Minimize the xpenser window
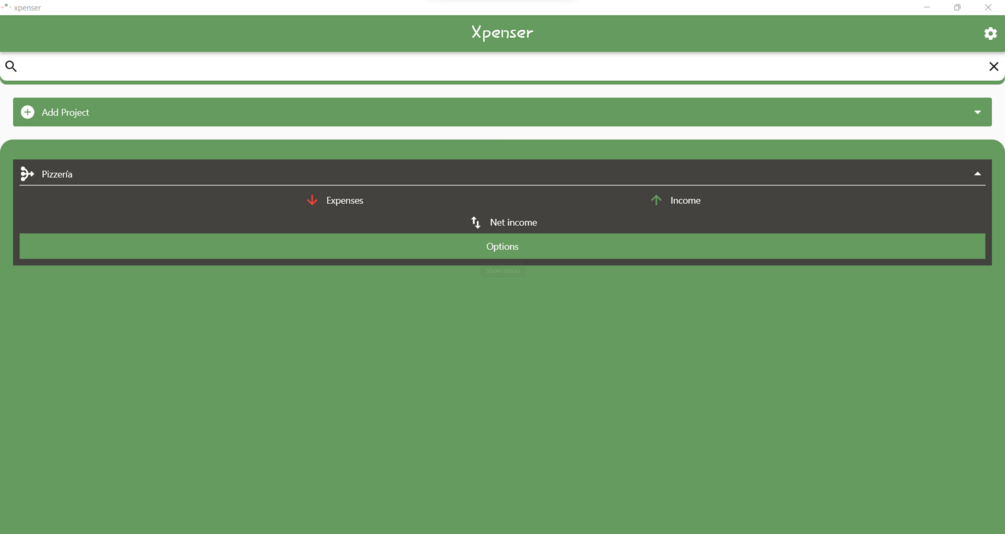Screen dimensions: 1005x534 (927, 7)
